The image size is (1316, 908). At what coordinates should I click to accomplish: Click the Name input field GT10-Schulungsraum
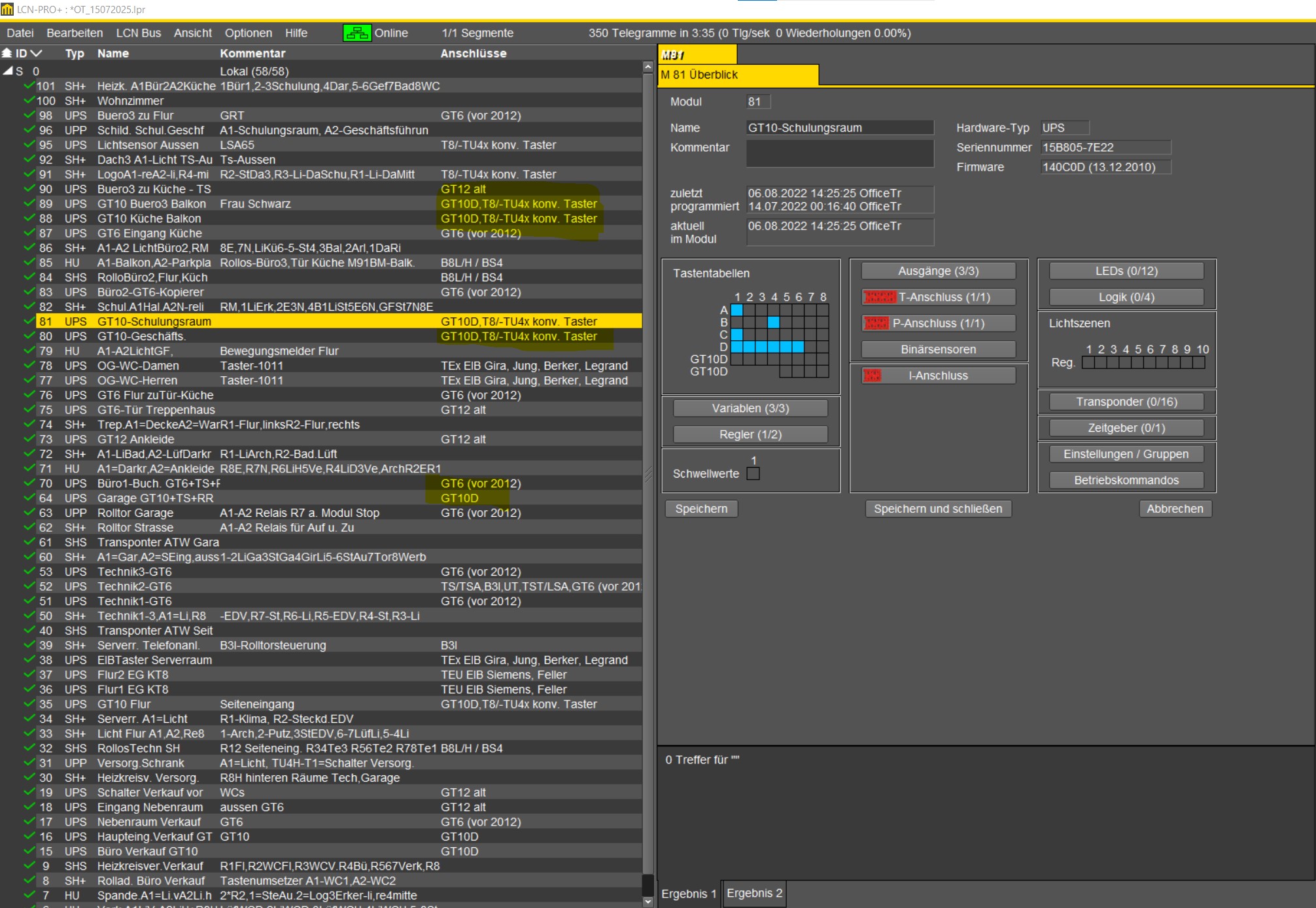840,128
